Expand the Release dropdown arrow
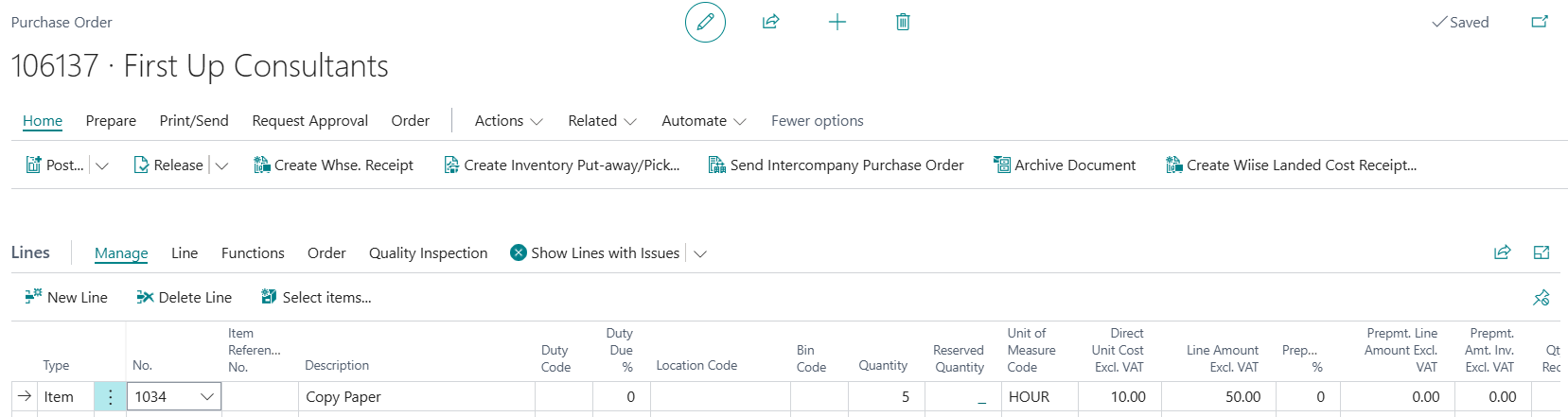Image resolution: width=1568 pixels, height=417 pixels. pos(221,165)
